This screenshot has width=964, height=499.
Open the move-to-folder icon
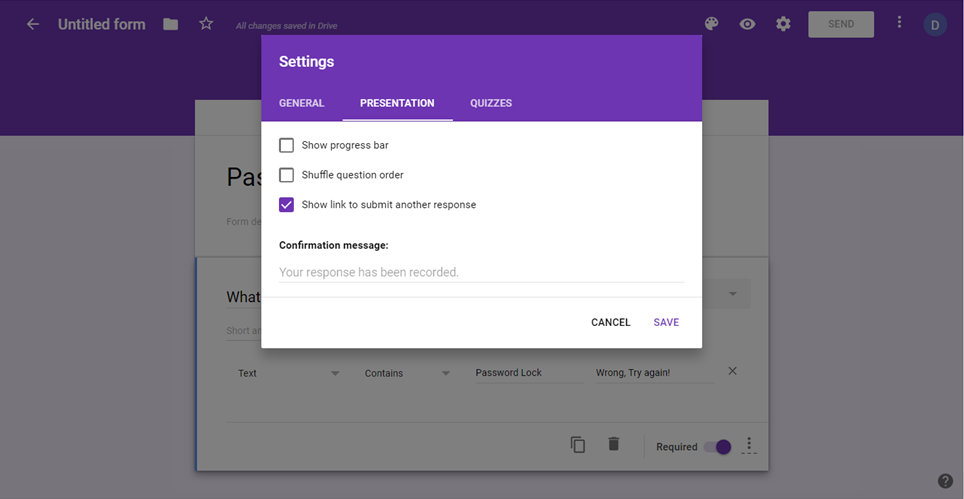pyautogui.click(x=171, y=24)
